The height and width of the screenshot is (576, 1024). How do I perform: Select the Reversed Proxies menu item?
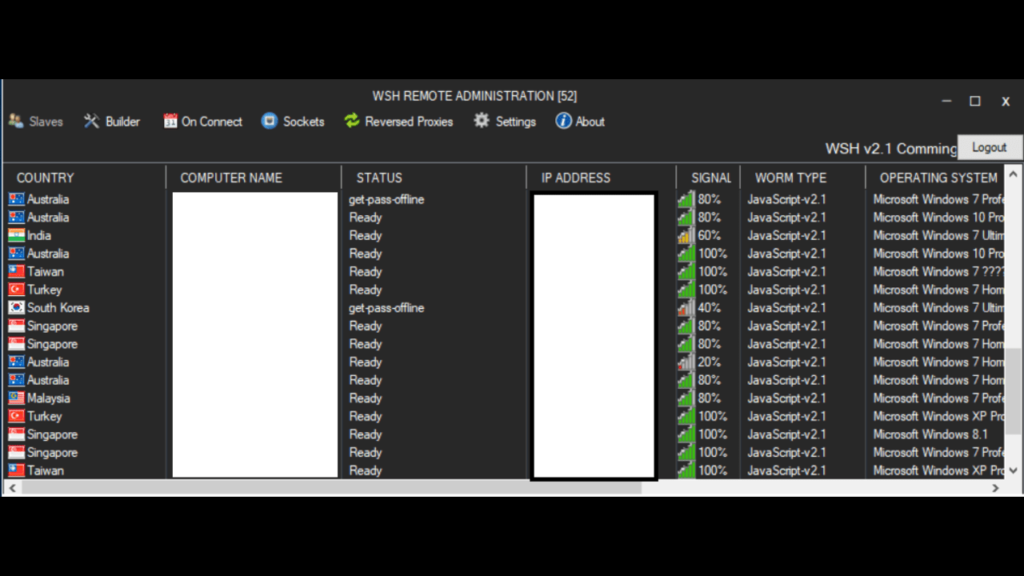point(398,121)
